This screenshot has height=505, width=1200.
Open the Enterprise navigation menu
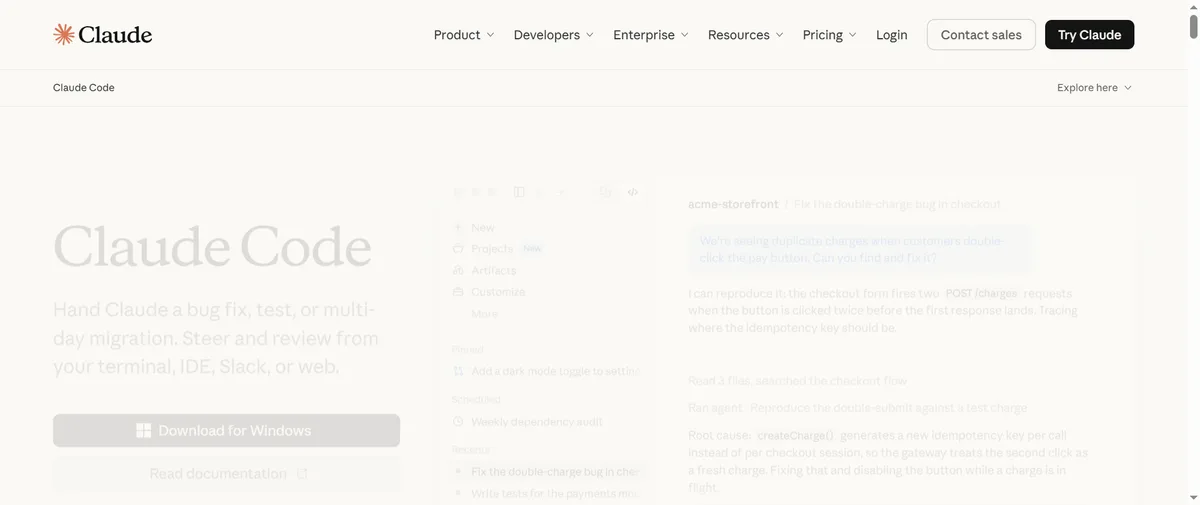(651, 35)
